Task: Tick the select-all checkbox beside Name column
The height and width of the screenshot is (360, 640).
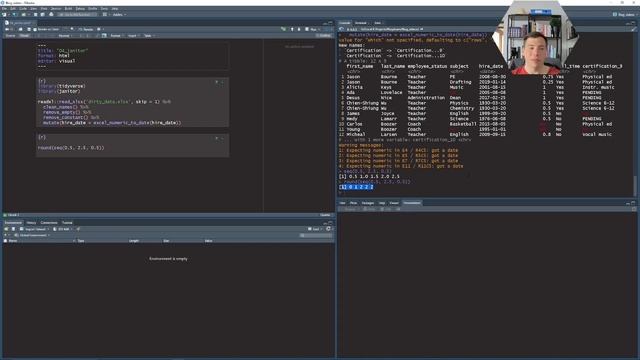Action: pos(5,241)
